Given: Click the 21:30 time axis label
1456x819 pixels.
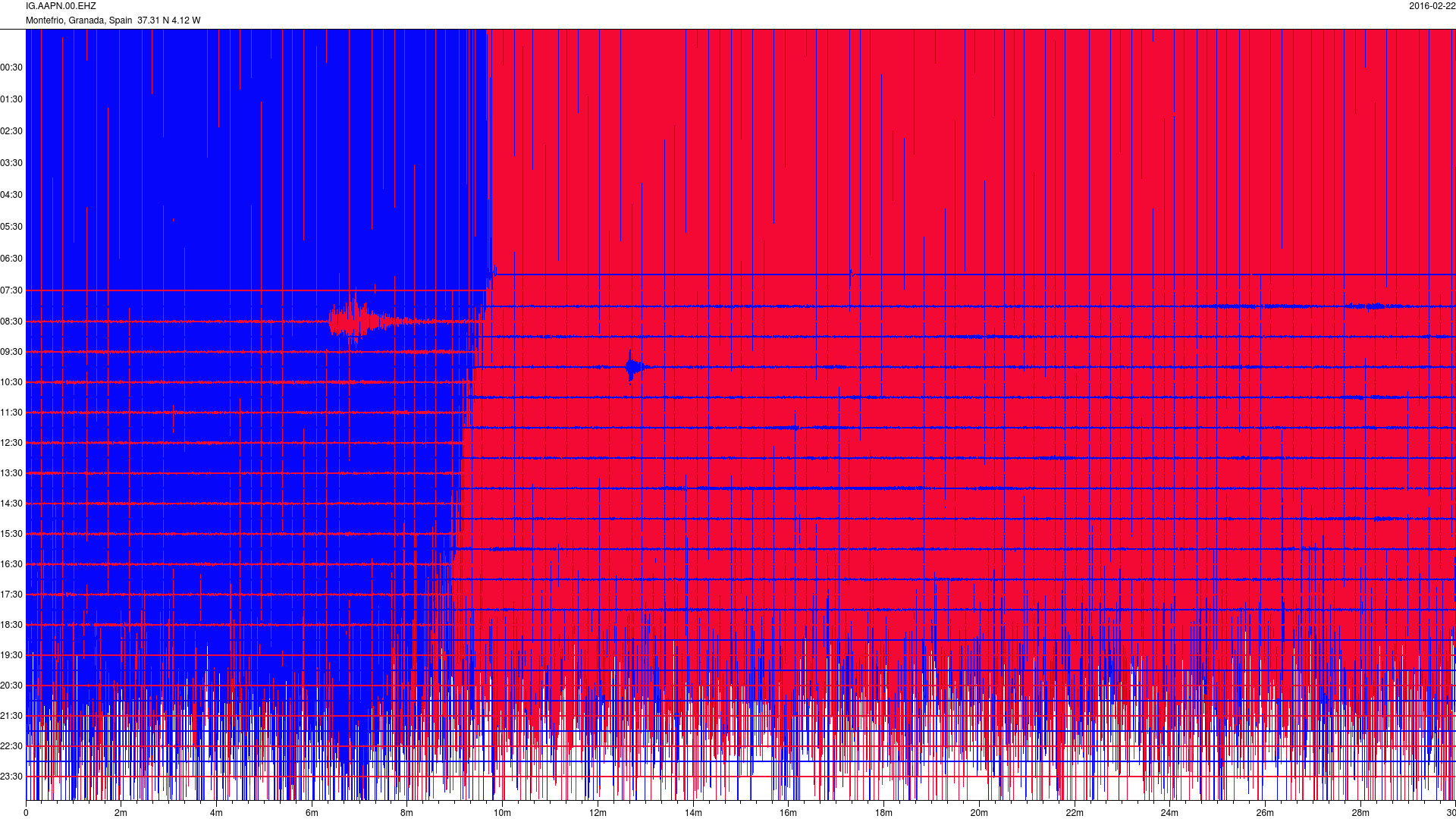Looking at the screenshot, I should pyautogui.click(x=11, y=716).
